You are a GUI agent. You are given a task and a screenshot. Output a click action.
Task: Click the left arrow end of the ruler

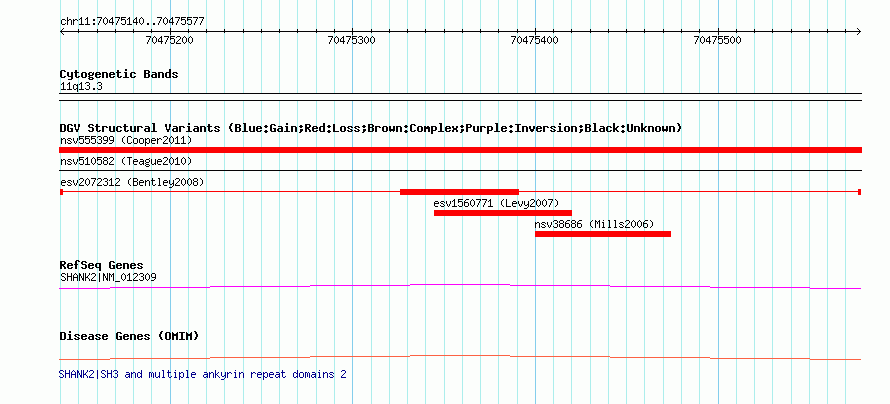tap(62, 31)
